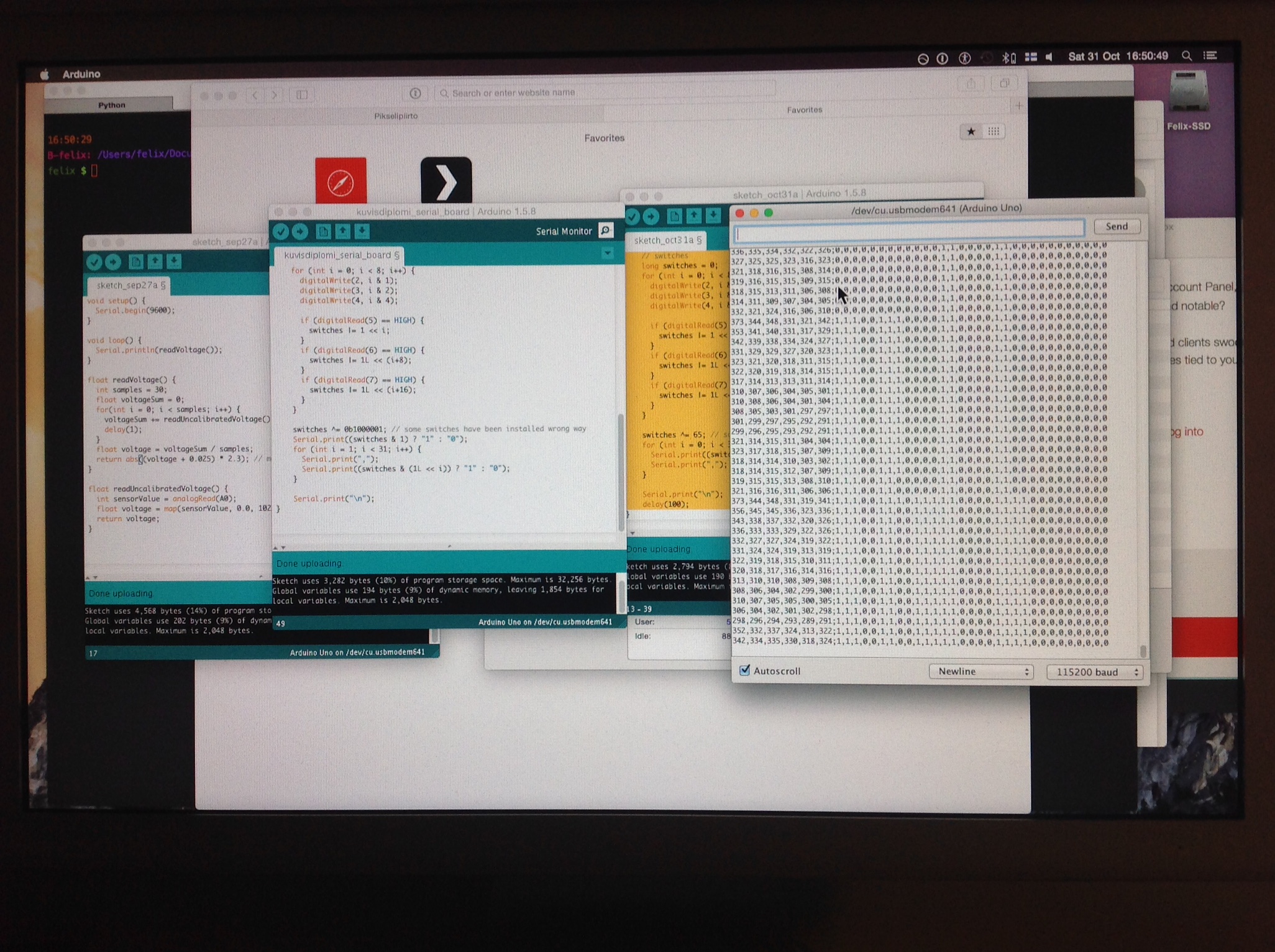Click 'log into' red link in background page

click(1186, 431)
